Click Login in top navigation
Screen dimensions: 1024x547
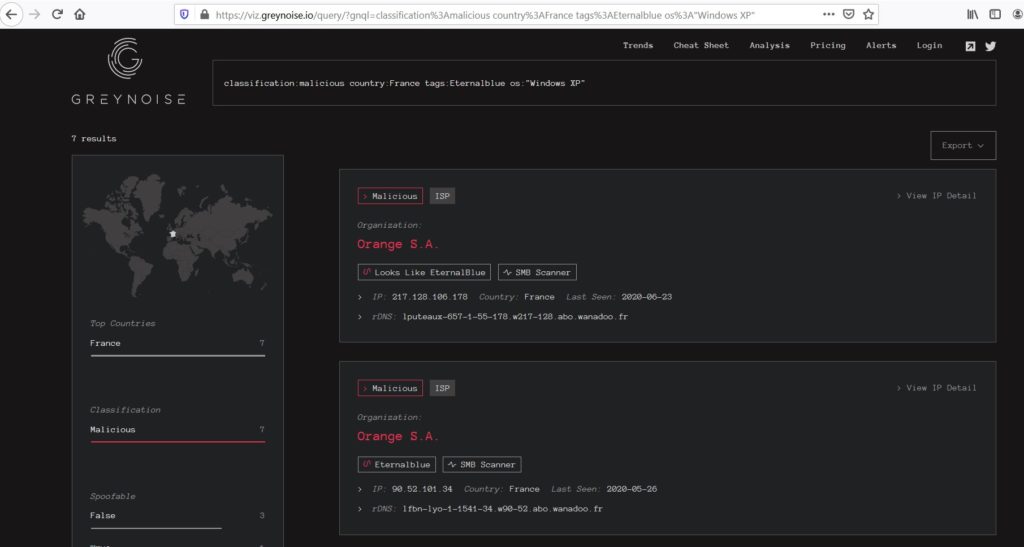[x=929, y=46]
